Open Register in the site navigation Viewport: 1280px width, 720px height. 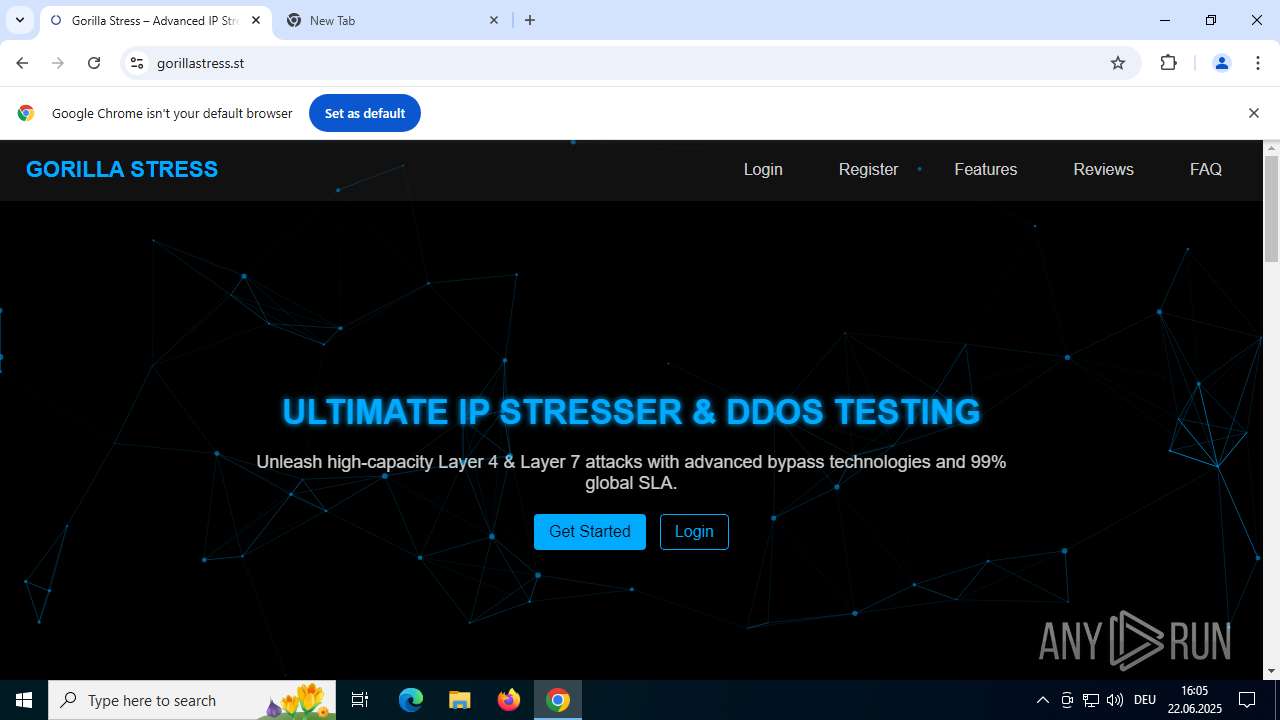(868, 169)
